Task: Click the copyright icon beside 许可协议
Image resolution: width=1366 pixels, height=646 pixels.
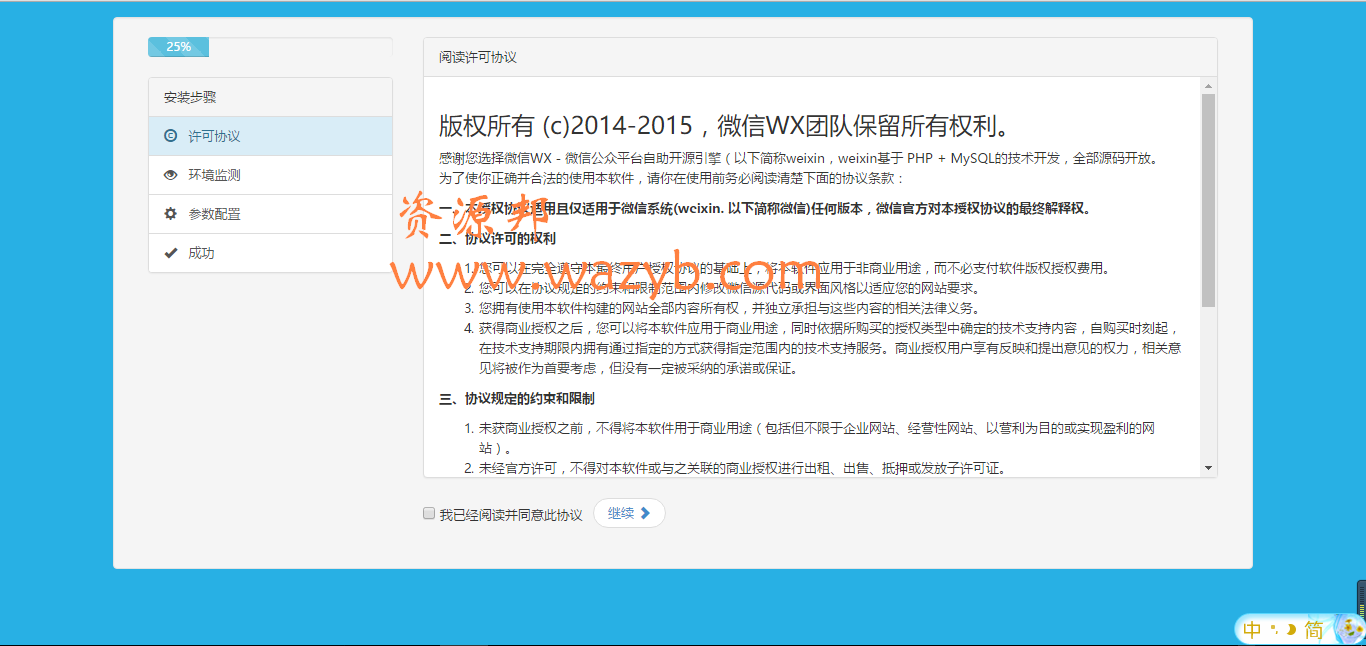Action: point(170,136)
